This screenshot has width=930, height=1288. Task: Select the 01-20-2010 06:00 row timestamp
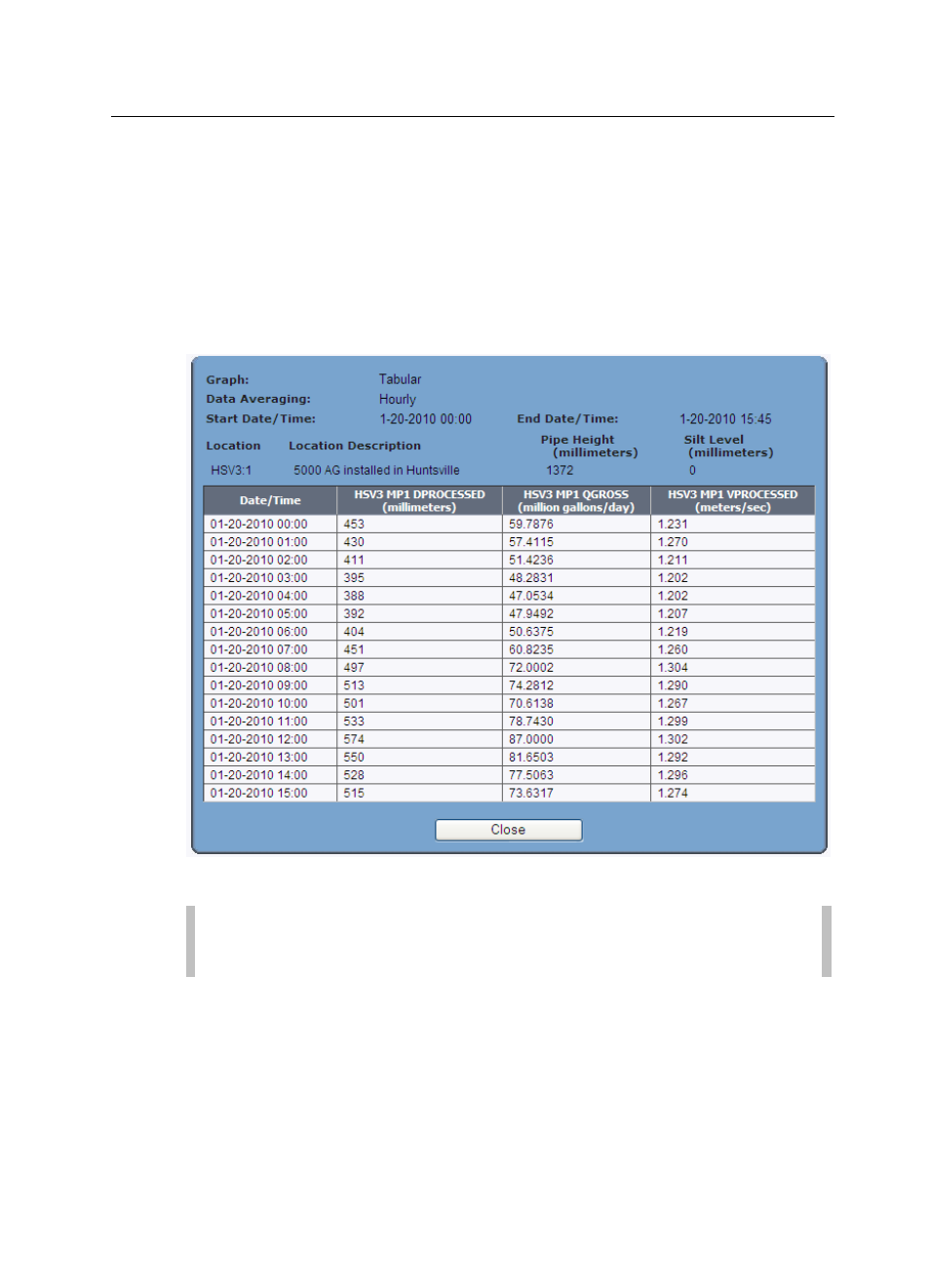(258, 632)
